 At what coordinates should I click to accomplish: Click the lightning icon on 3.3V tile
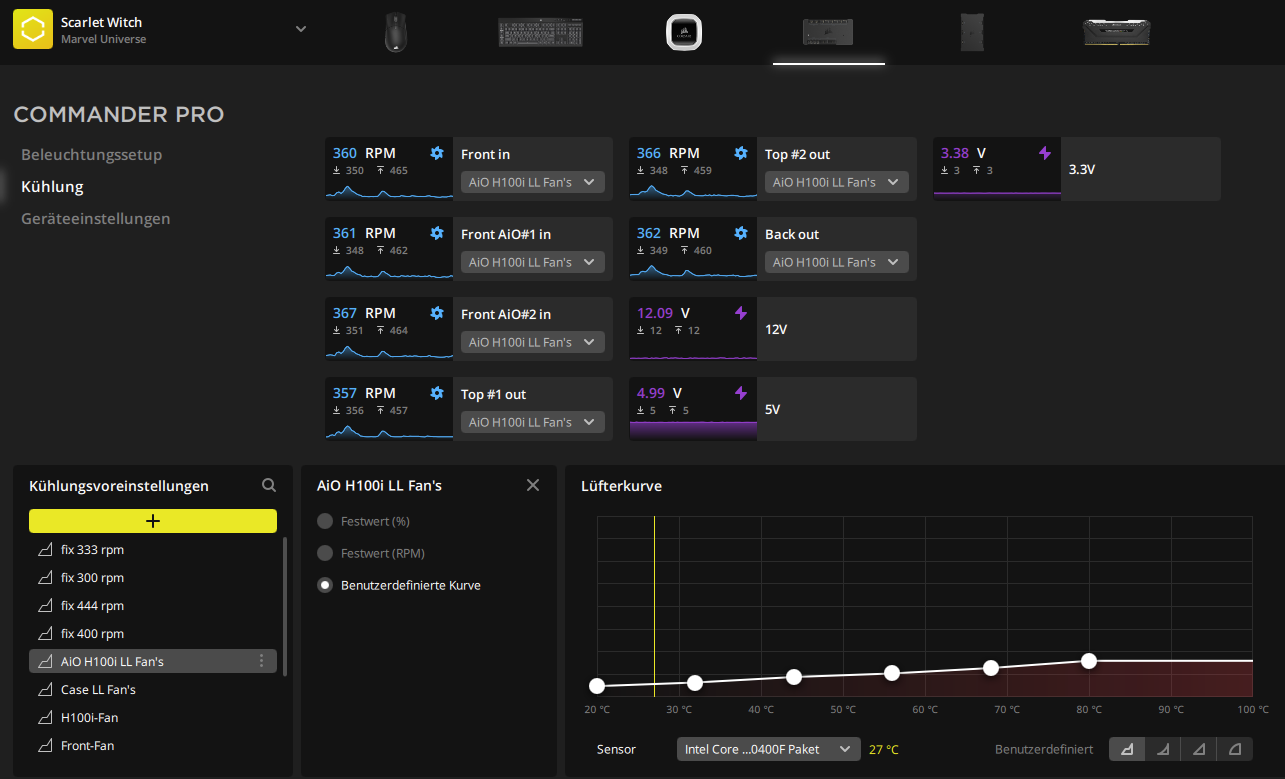[x=1045, y=153]
